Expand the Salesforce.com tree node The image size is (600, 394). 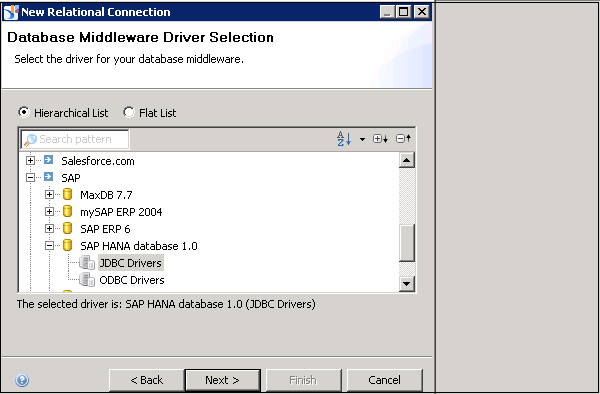click(x=30, y=160)
